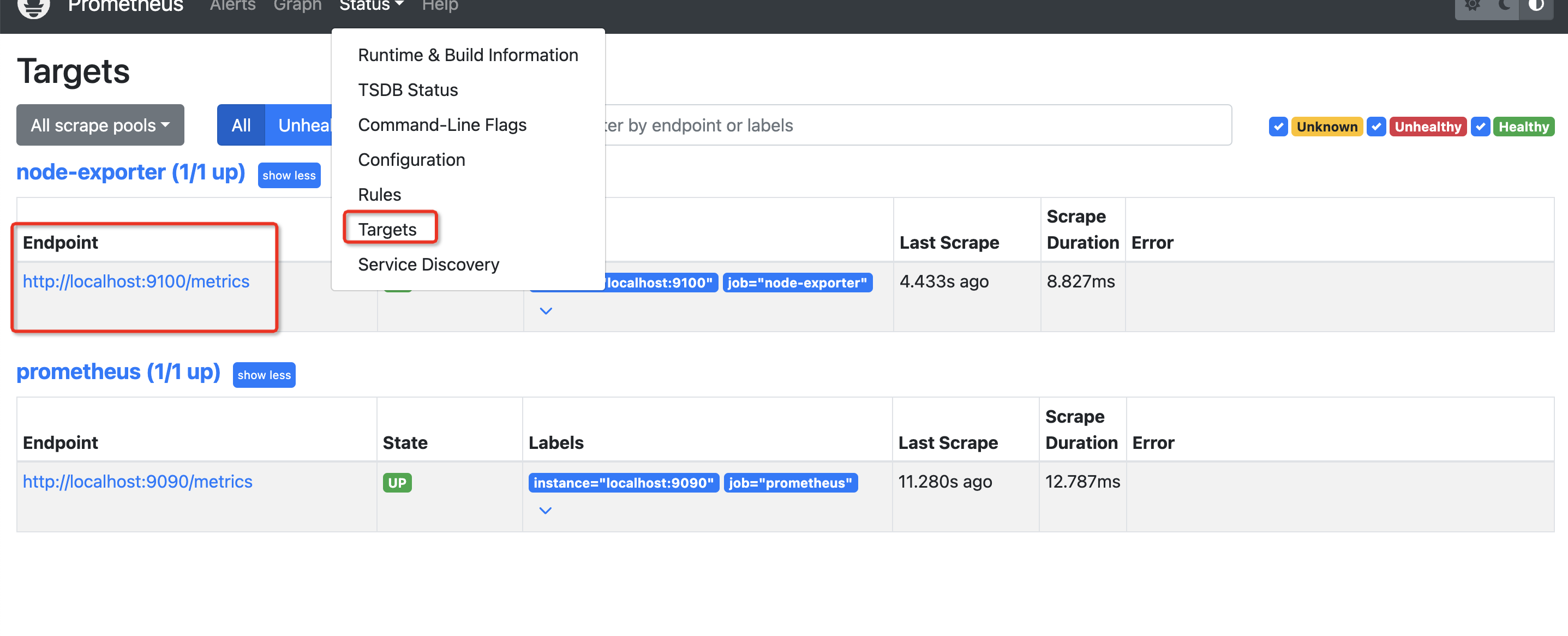Click the State column header in prometheus table

click(x=405, y=442)
